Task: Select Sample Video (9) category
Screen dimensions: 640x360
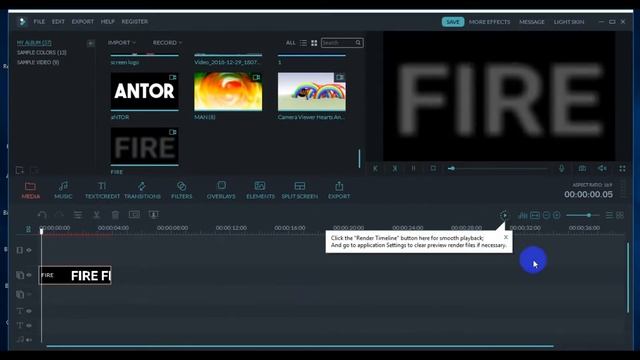Action: [x=38, y=62]
